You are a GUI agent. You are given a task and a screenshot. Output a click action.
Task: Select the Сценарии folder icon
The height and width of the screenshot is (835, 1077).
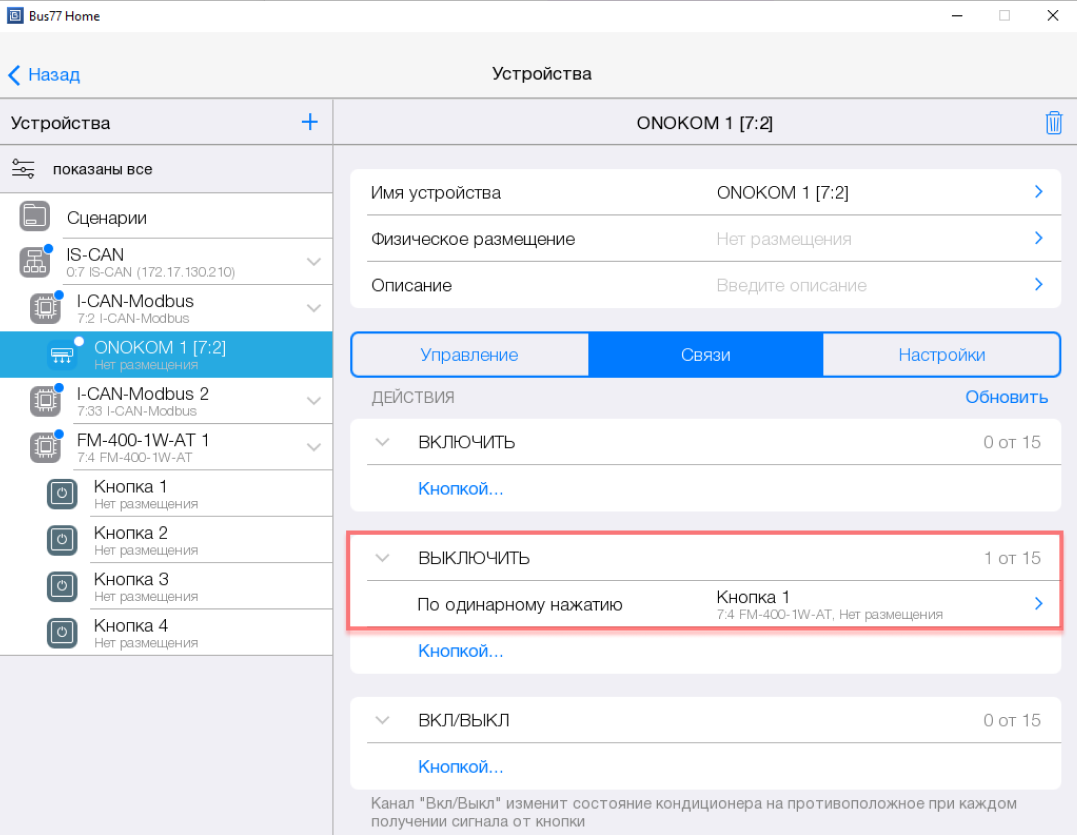[35, 216]
